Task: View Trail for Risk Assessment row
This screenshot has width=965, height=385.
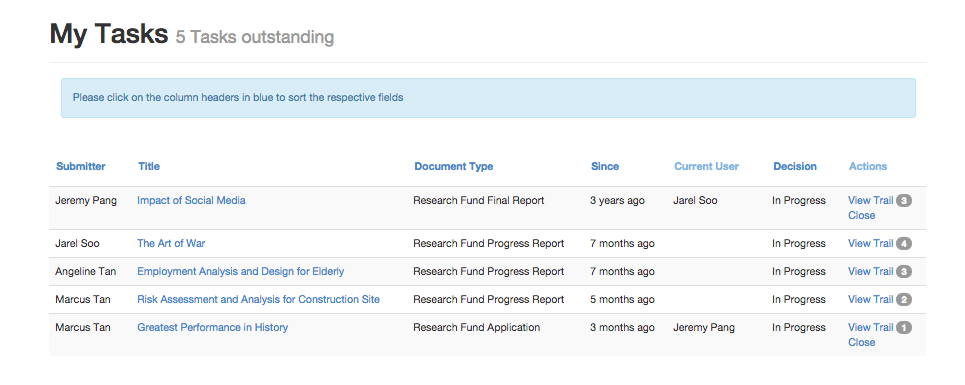Action: pos(870,299)
